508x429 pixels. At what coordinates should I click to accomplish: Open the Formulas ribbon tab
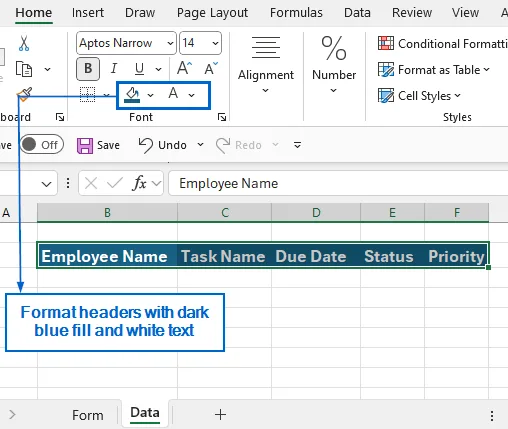296,13
